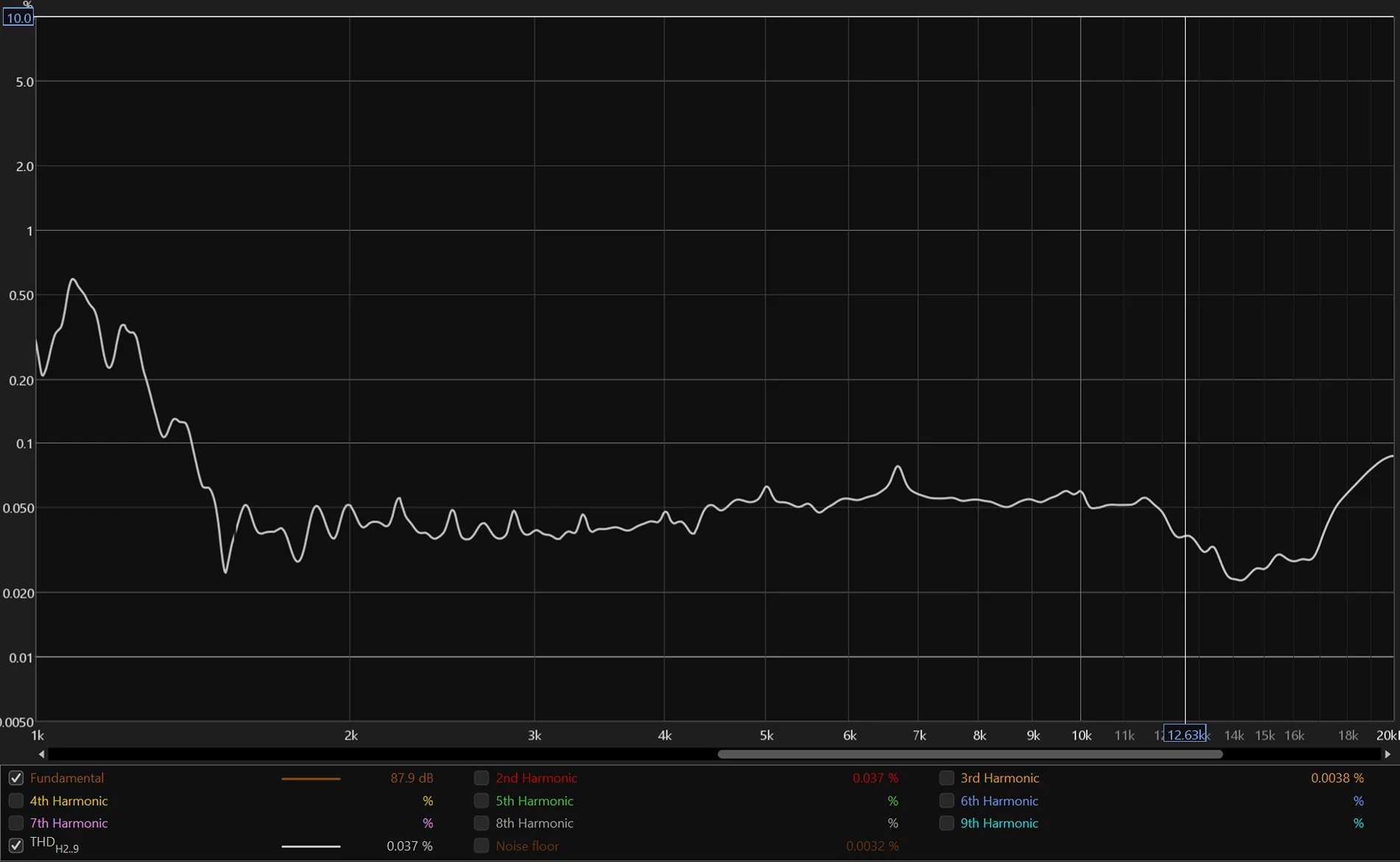Click the right scroll arrow below the graph

pyautogui.click(x=1387, y=754)
